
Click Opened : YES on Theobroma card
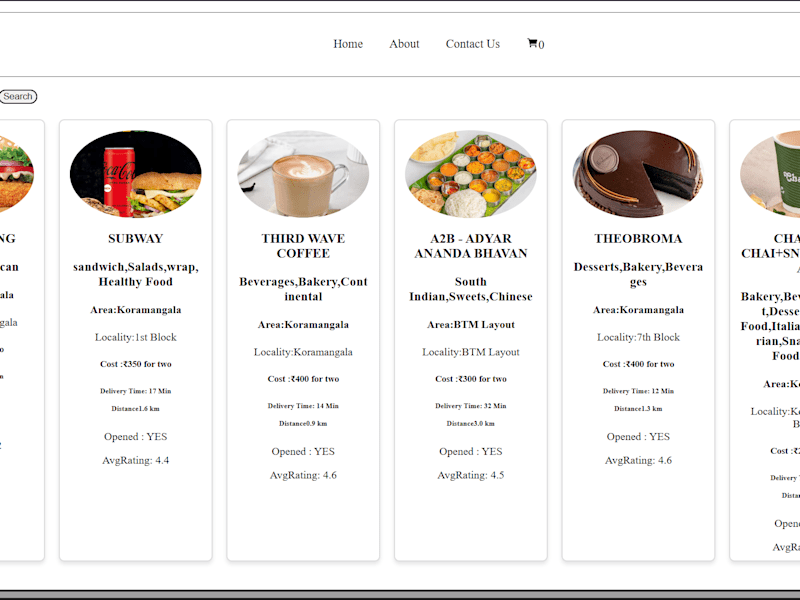(638, 437)
